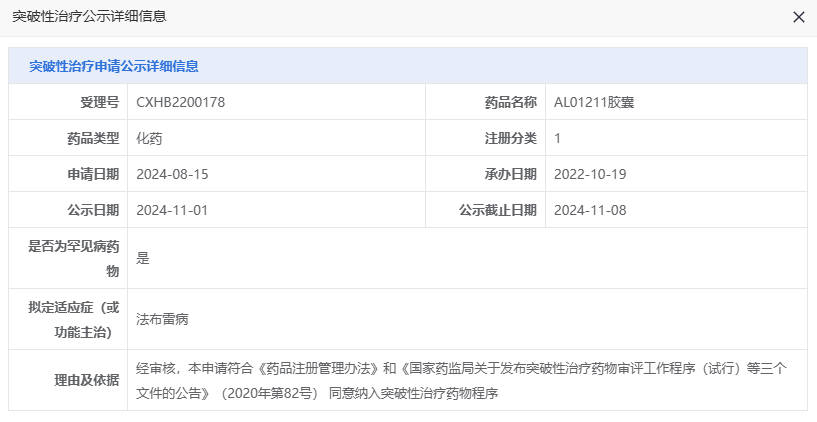Click the 理由及依据 field label
The image size is (817, 422).
[86, 380]
